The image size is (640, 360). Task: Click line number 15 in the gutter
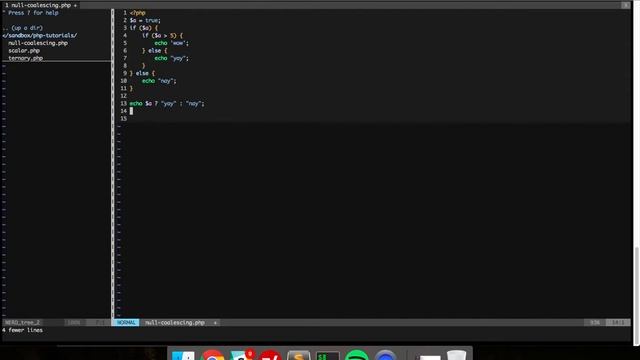pyautogui.click(x=123, y=119)
